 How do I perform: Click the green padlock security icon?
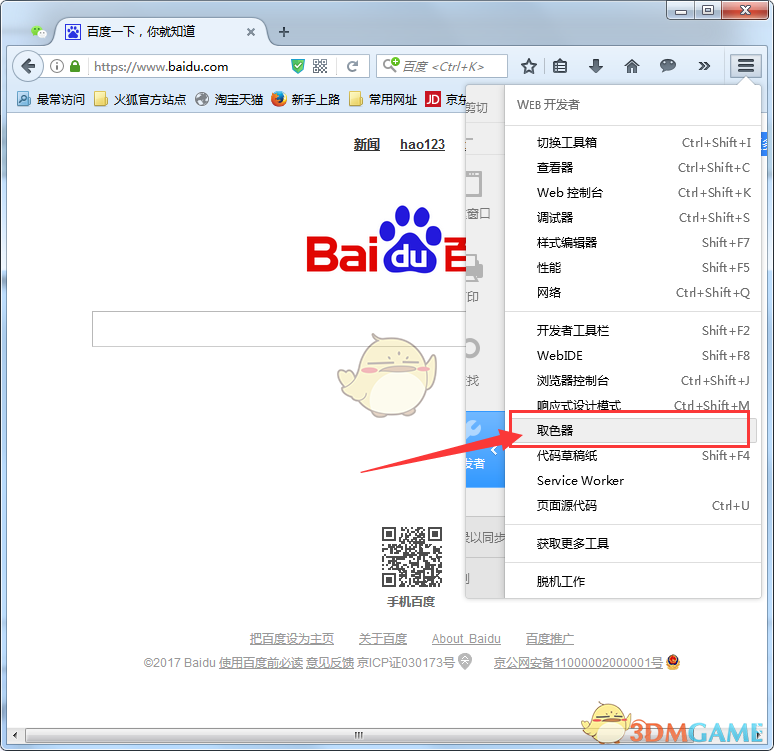pos(75,66)
